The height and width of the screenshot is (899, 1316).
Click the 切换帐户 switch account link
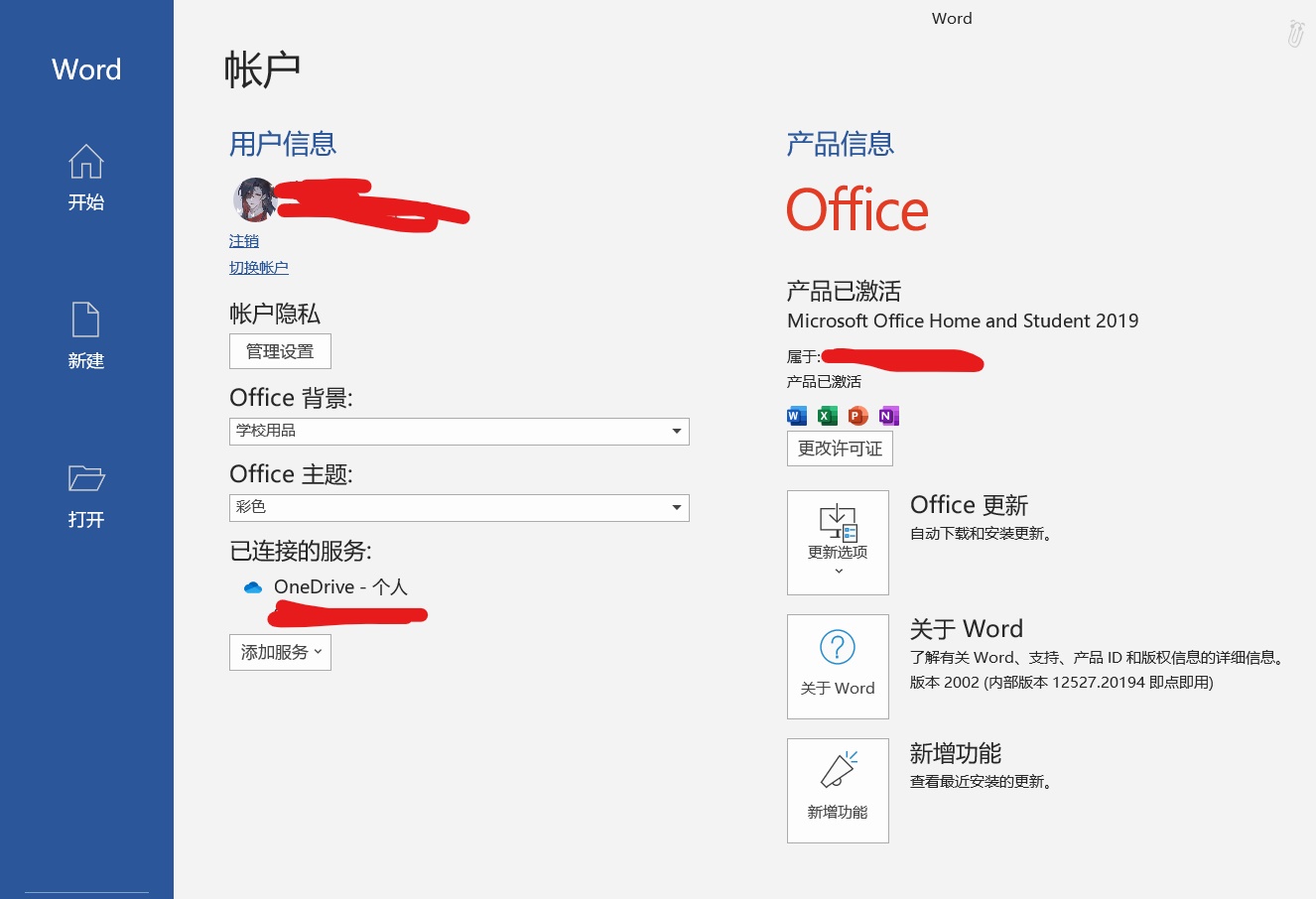(x=259, y=268)
